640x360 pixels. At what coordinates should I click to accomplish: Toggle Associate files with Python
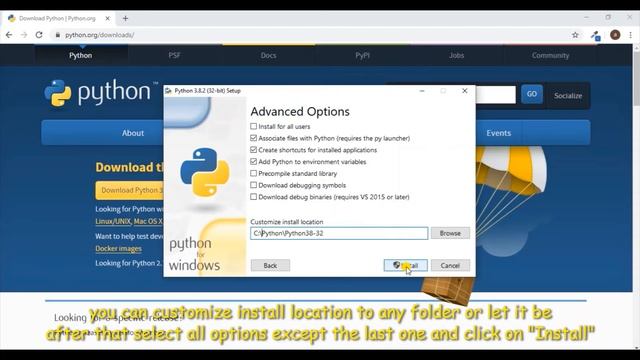pyautogui.click(x=253, y=138)
